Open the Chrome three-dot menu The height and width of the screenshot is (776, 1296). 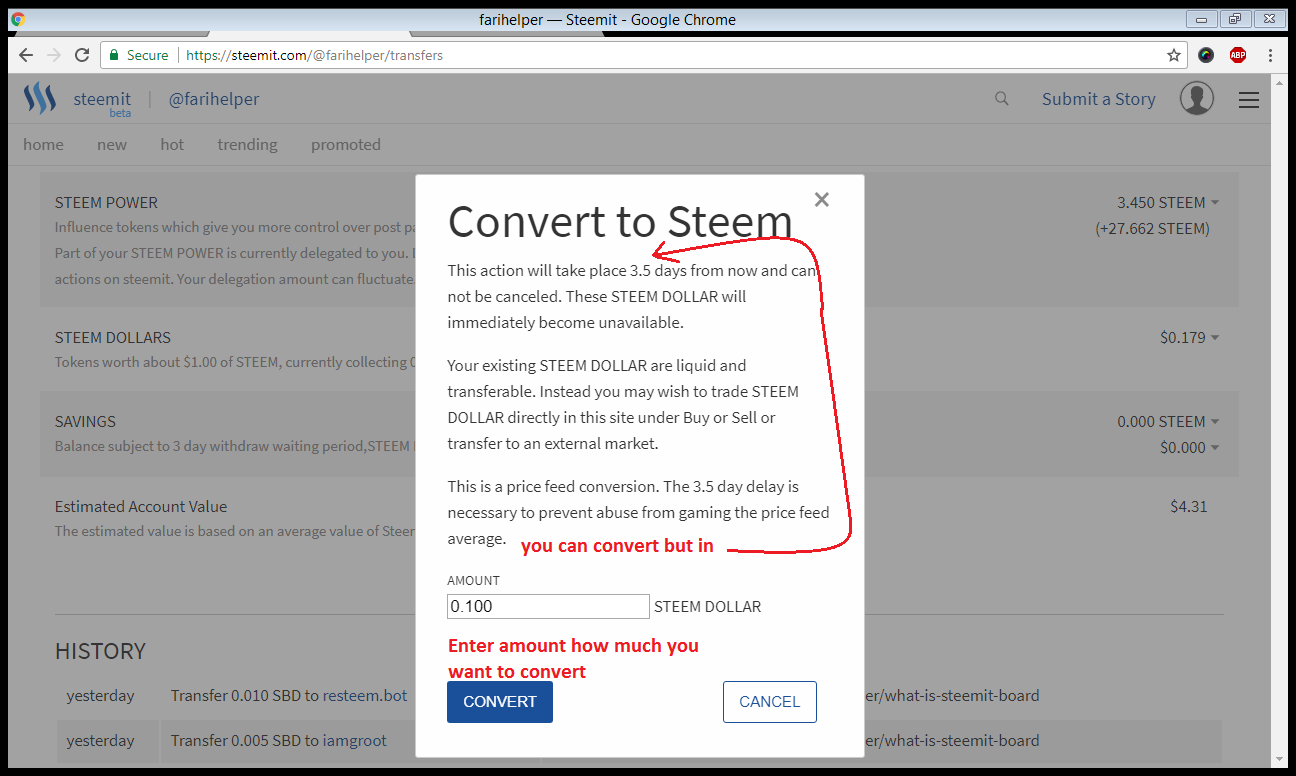point(1271,55)
